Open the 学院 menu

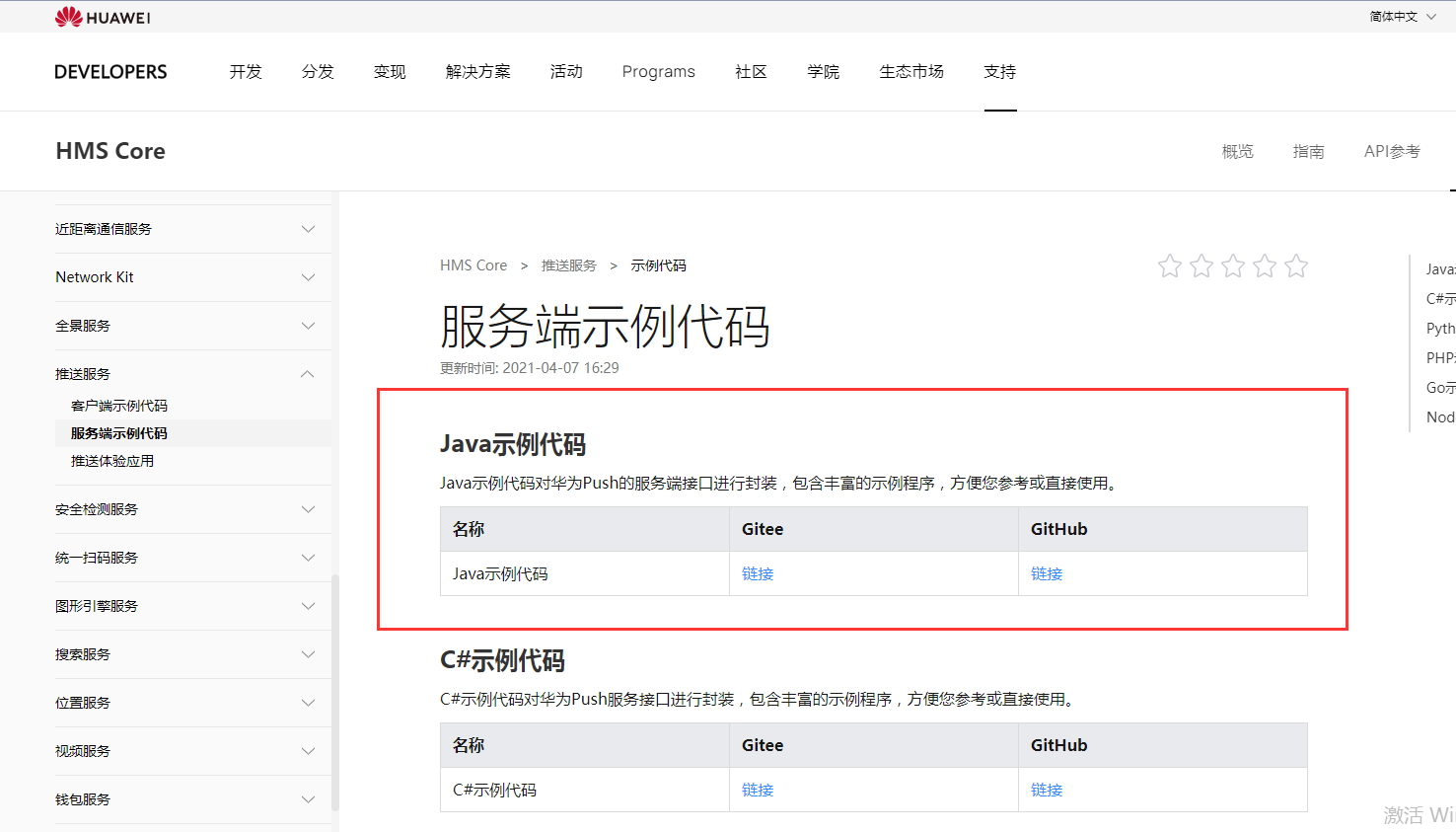tap(823, 72)
